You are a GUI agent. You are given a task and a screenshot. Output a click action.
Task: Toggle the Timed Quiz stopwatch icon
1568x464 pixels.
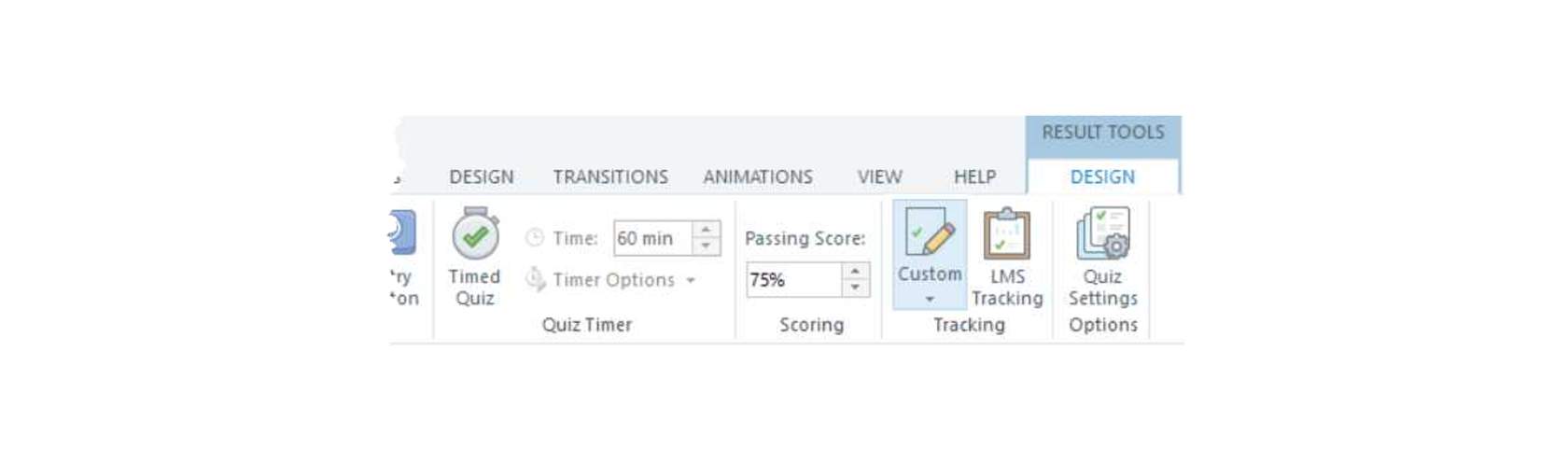tap(475, 233)
